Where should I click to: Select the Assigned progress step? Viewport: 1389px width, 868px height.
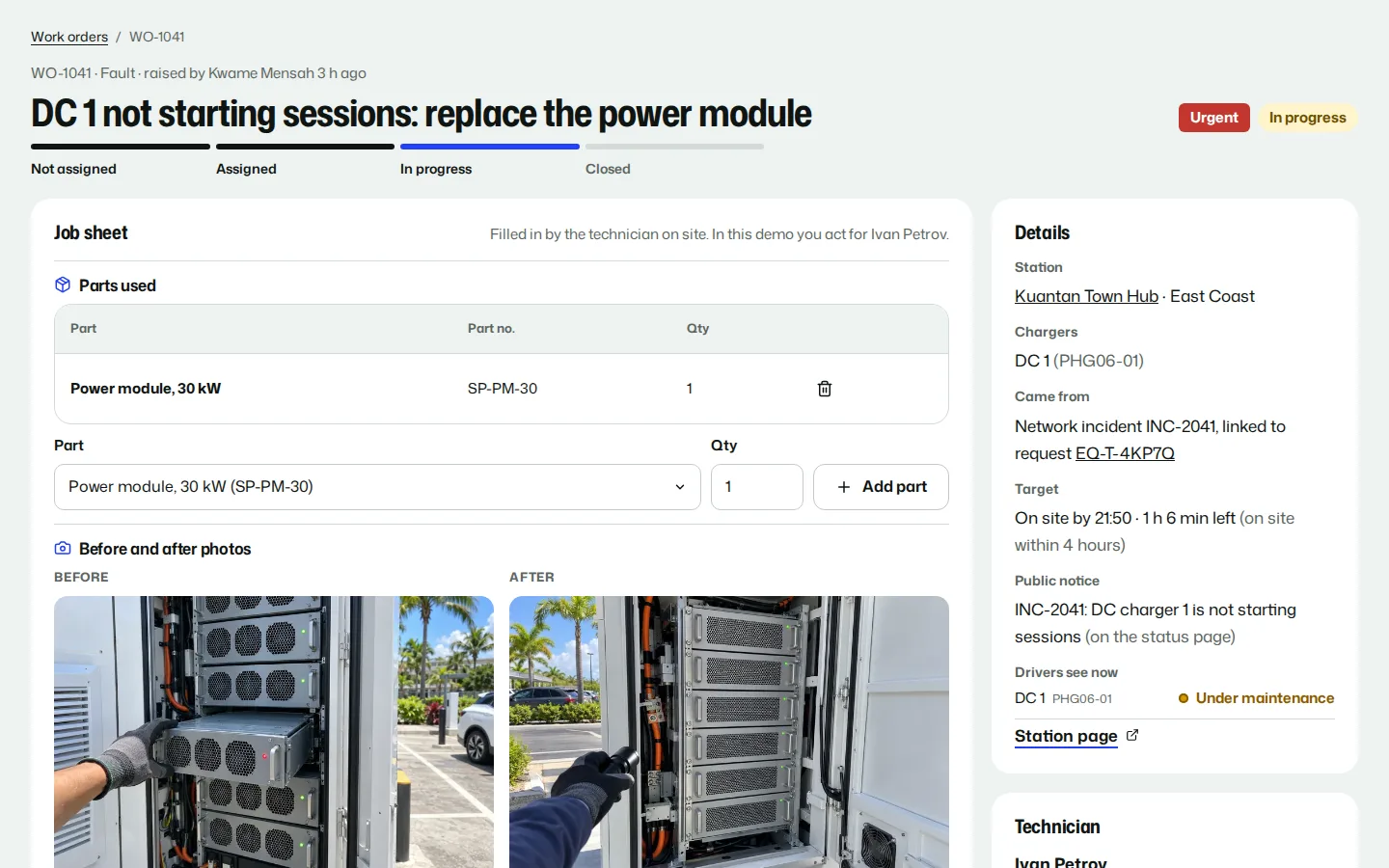click(x=305, y=160)
